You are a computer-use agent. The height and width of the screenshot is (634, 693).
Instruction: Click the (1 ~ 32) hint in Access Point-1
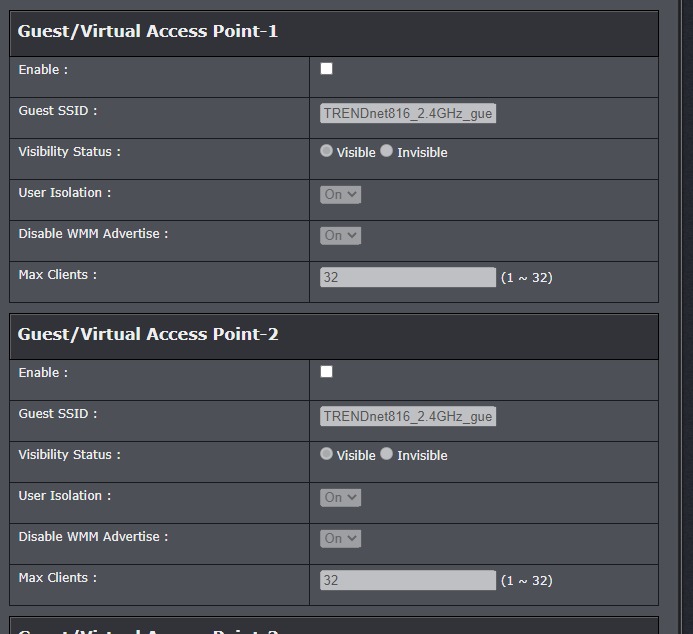point(526,277)
